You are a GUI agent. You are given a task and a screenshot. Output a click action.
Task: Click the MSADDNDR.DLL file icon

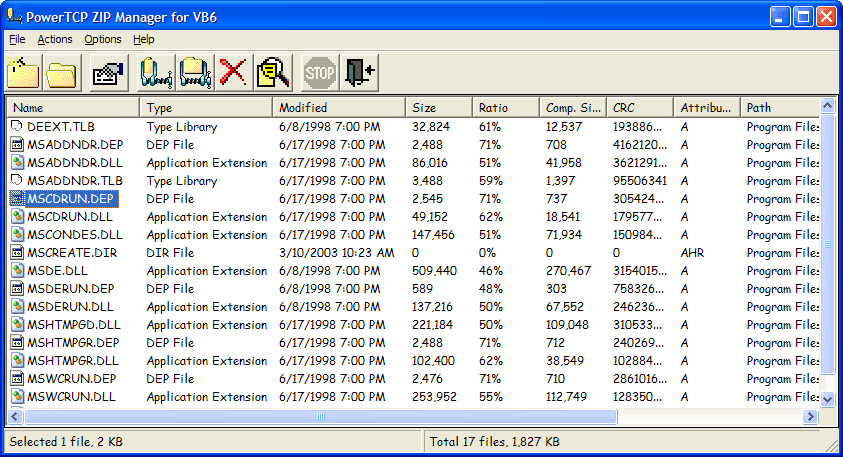click(x=17, y=162)
